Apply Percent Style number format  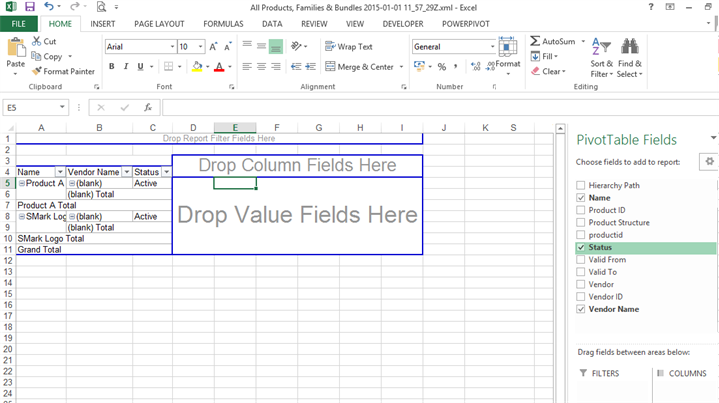click(442, 67)
